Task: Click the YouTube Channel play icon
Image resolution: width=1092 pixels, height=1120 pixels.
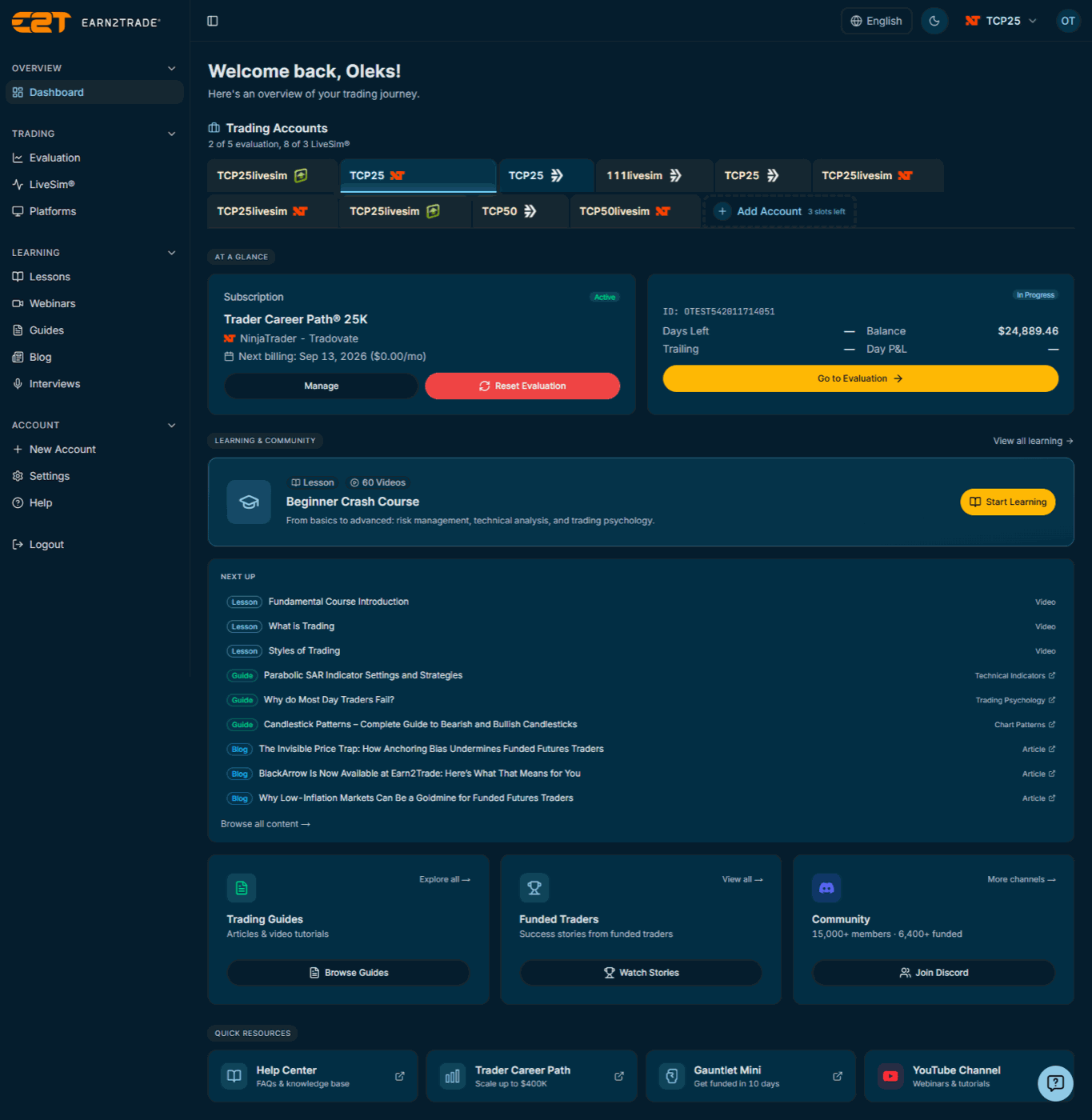Action: (x=890, y=1076)
